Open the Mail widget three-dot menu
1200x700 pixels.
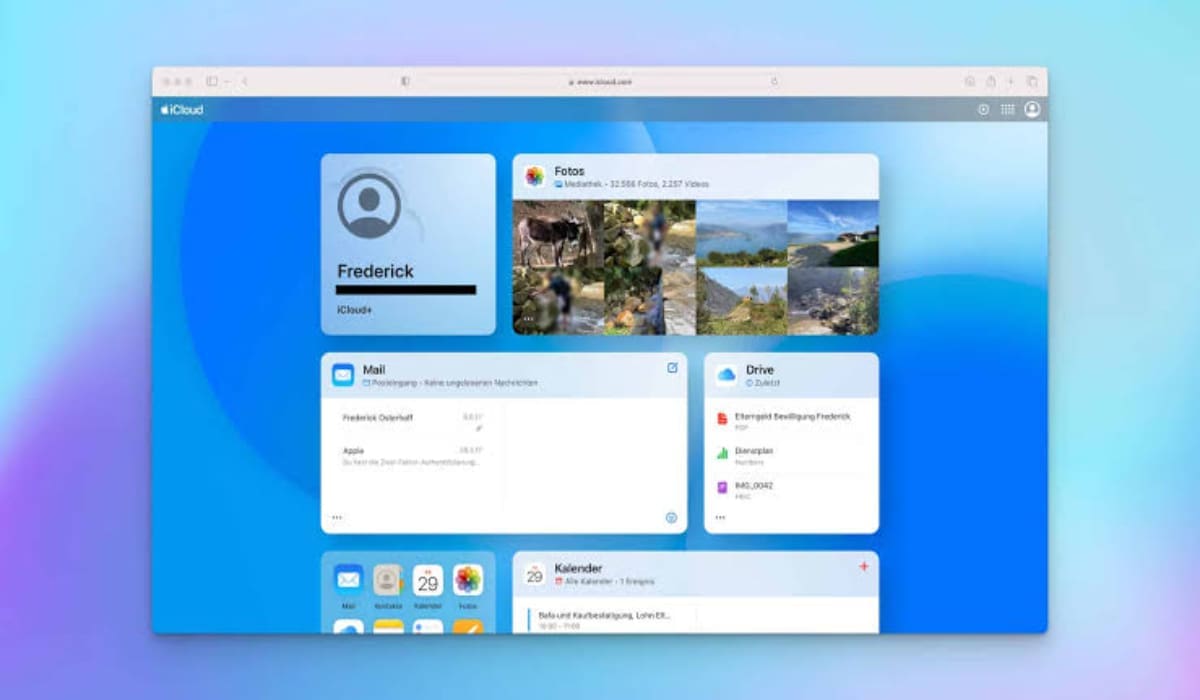coord(337,517)
